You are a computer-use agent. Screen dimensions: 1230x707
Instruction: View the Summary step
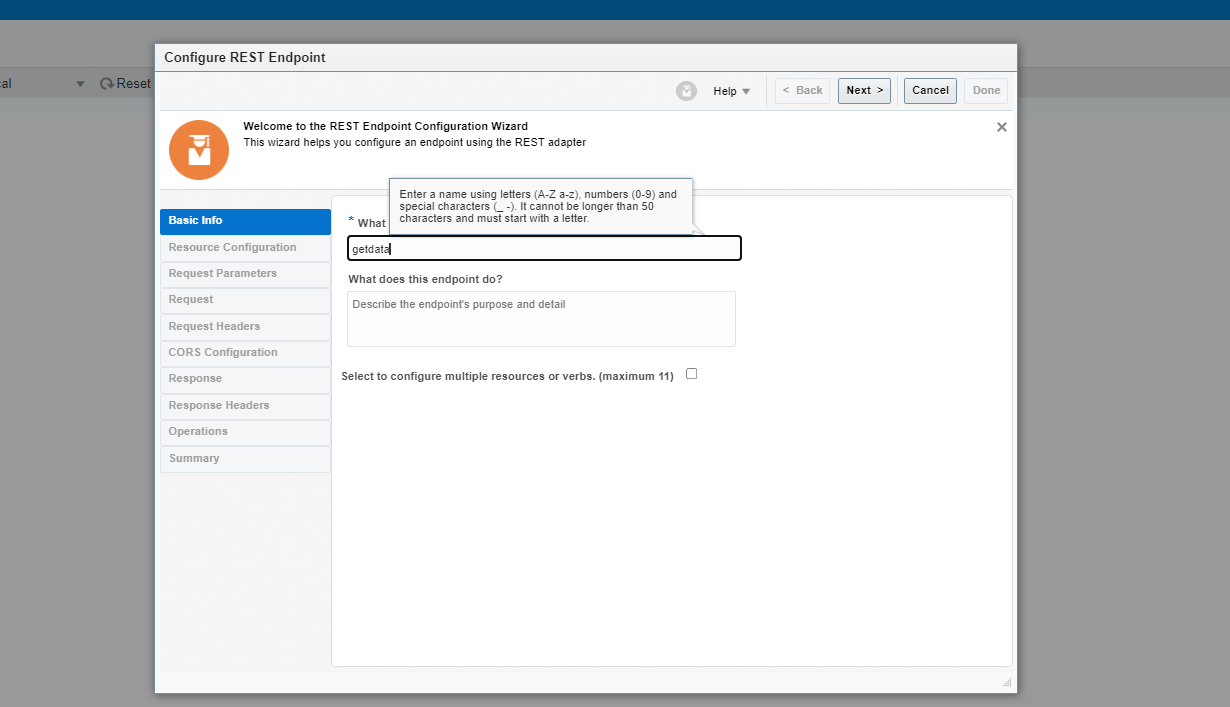point(245,459)
